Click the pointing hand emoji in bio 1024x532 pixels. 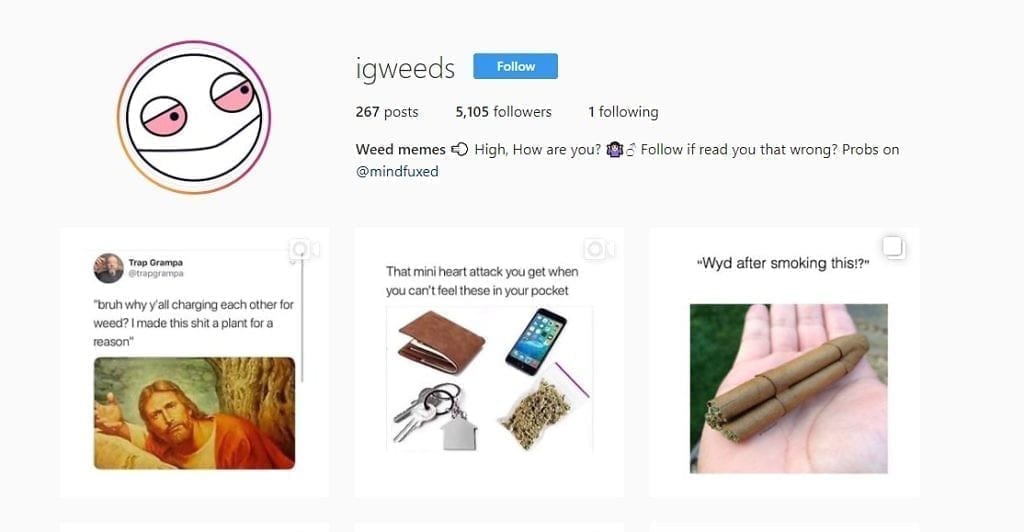click(460, 149)
